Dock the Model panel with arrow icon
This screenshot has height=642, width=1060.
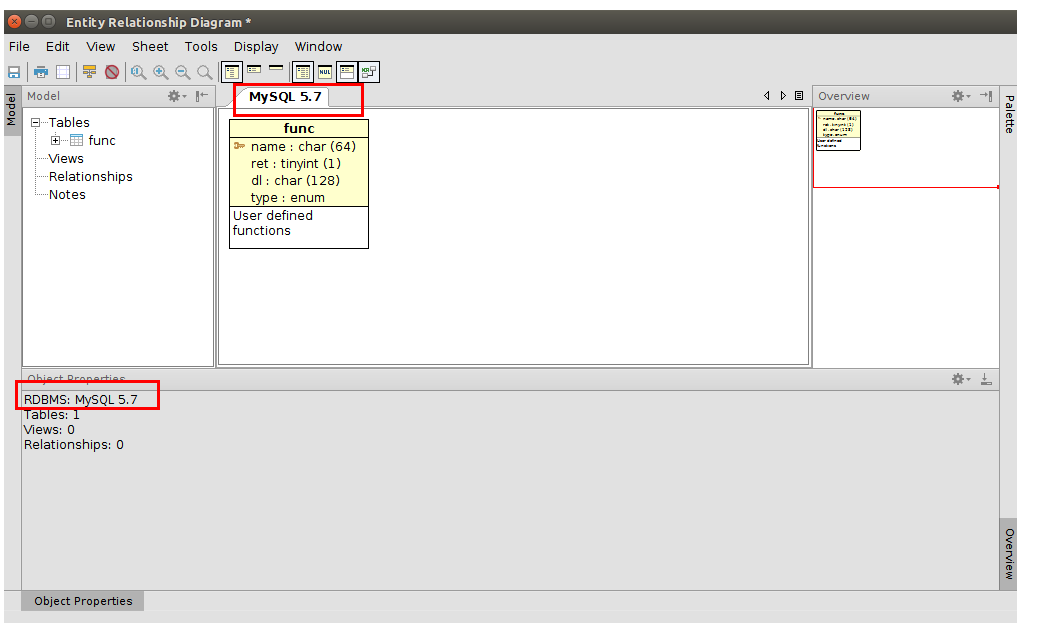[201, 96]
